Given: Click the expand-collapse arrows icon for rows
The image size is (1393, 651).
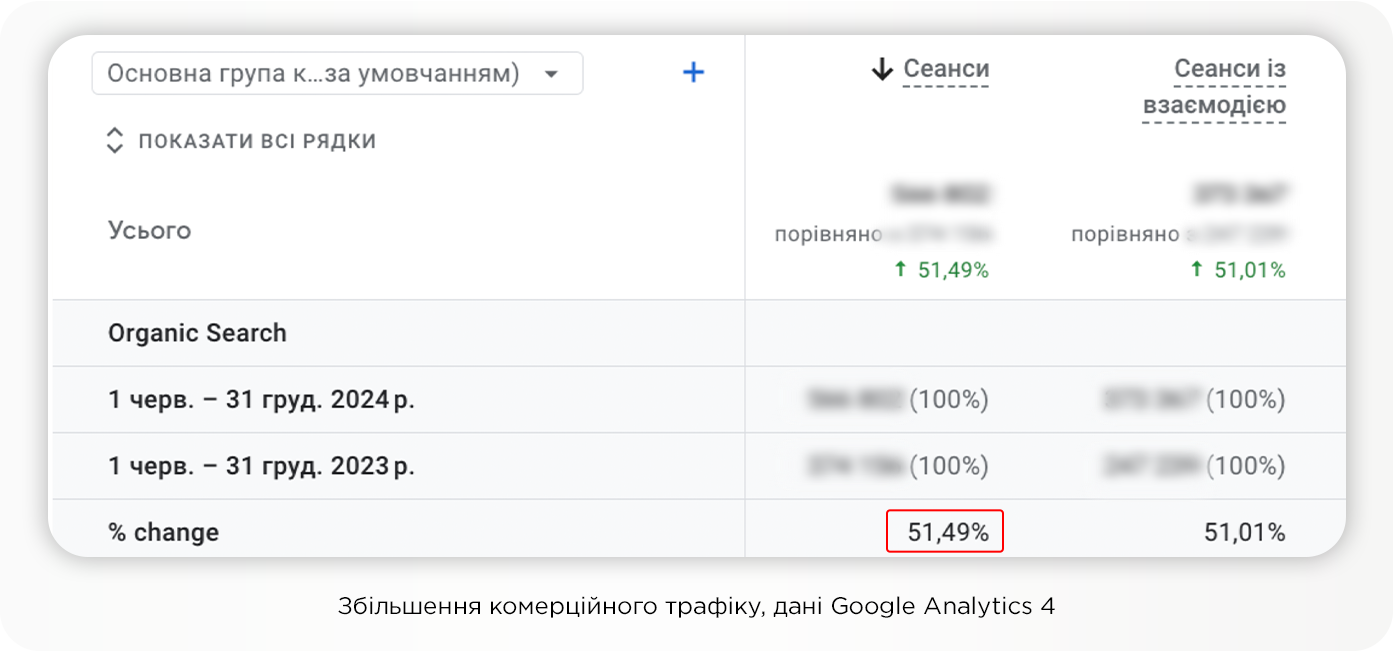Looking at the screenshot, I should pos(115,141).
